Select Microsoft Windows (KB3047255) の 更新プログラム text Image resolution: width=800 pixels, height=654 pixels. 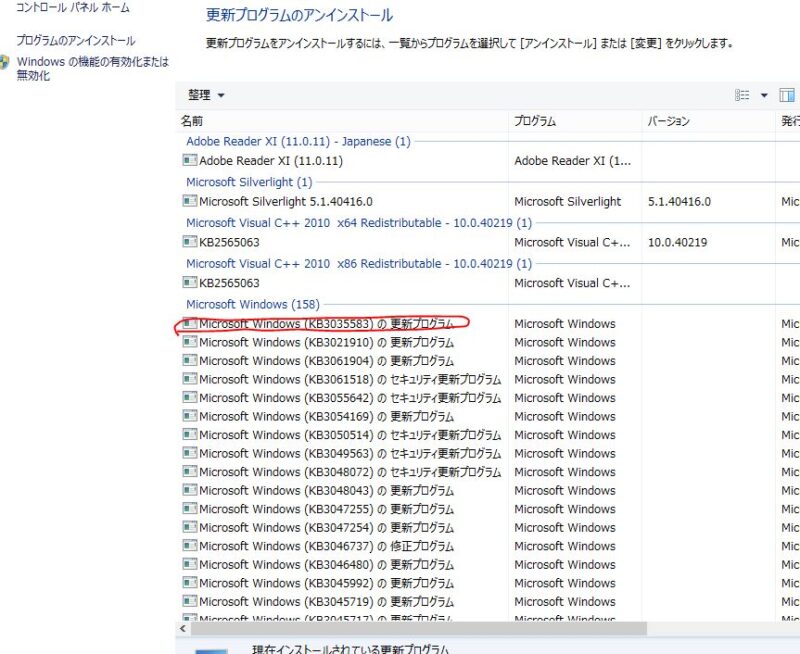[327, 509]
